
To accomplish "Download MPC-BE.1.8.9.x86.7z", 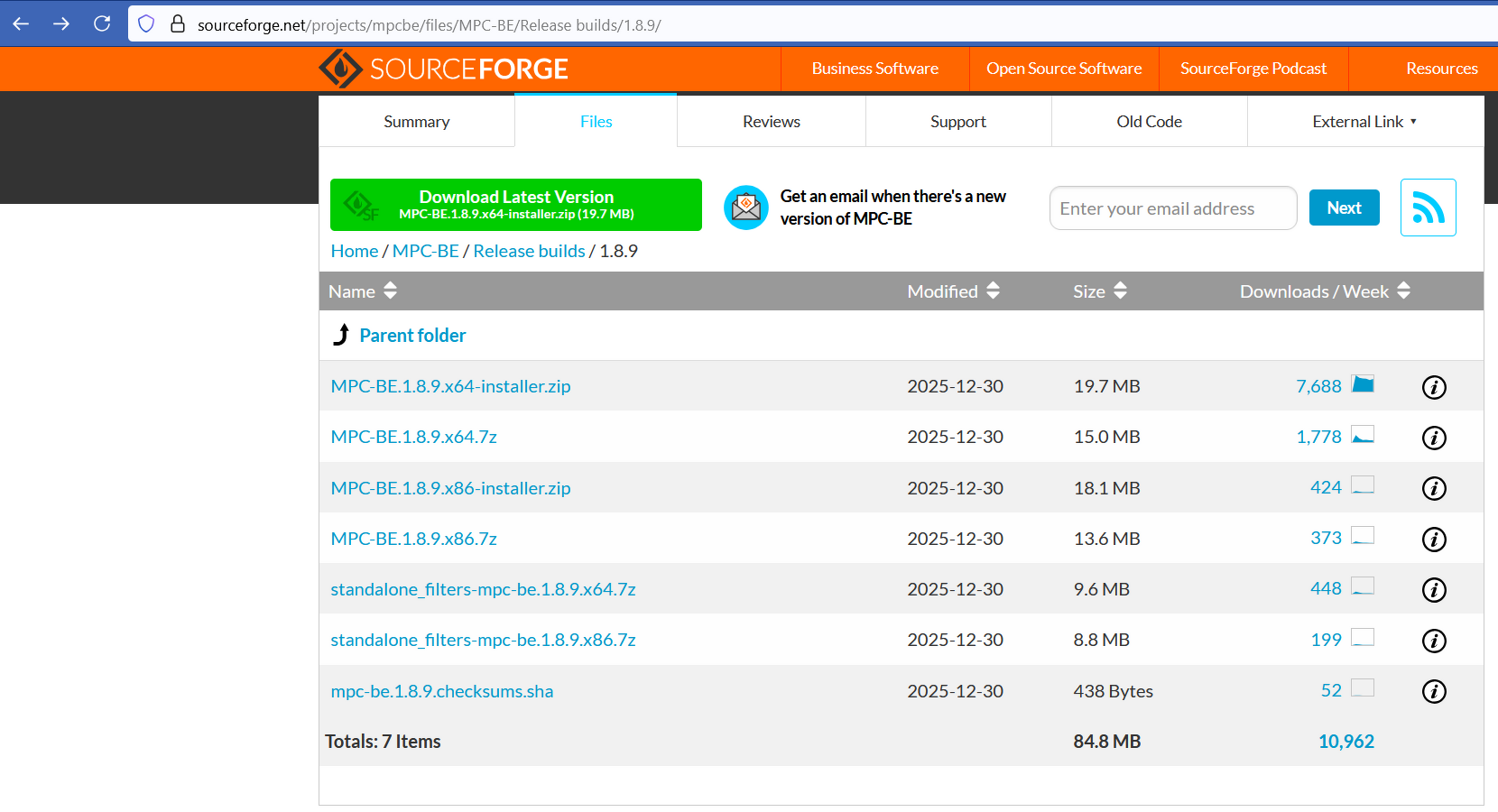I will pyautogui.click(x=414, y=539).
